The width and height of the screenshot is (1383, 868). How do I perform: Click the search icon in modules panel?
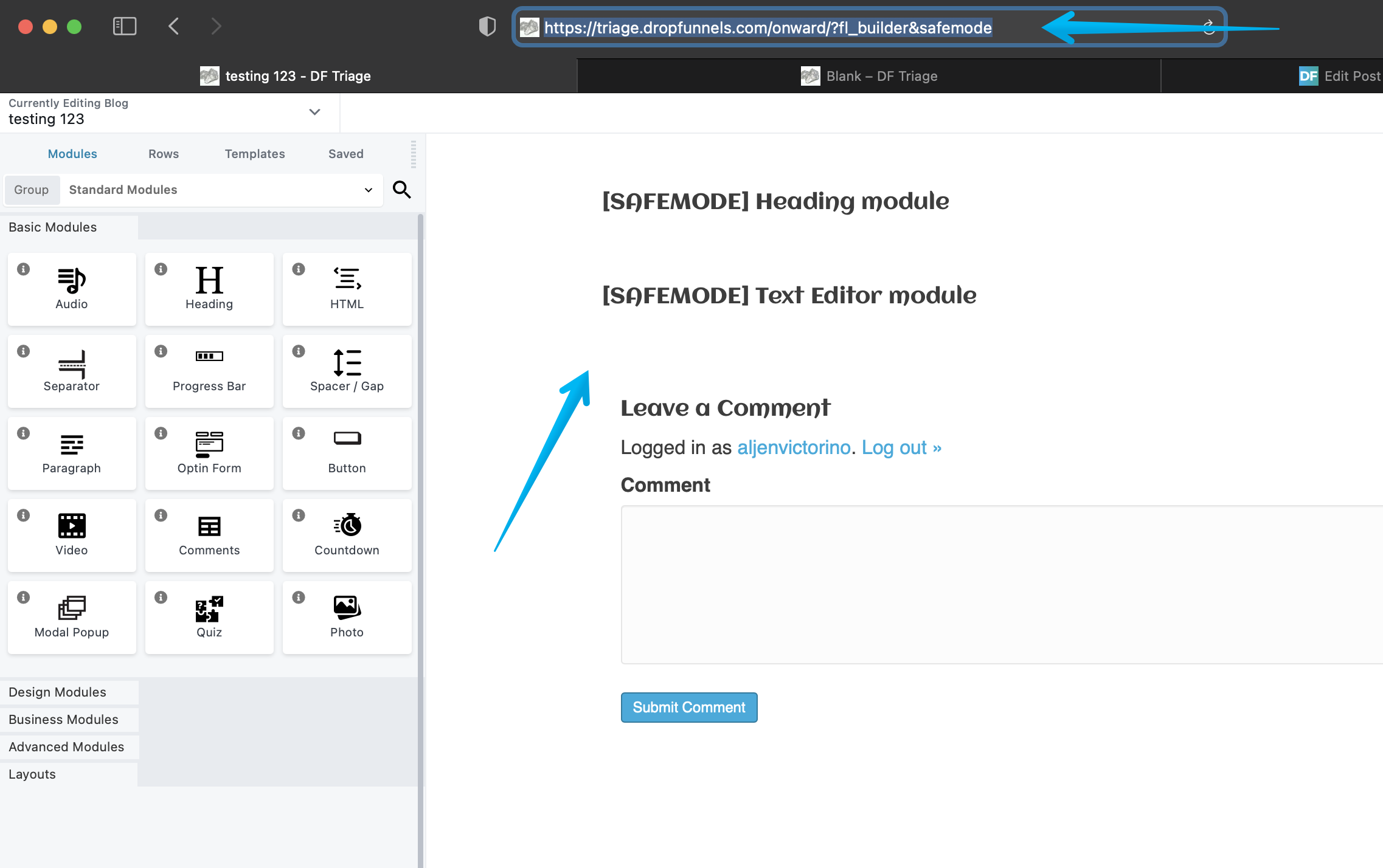[x=402, y=189]
